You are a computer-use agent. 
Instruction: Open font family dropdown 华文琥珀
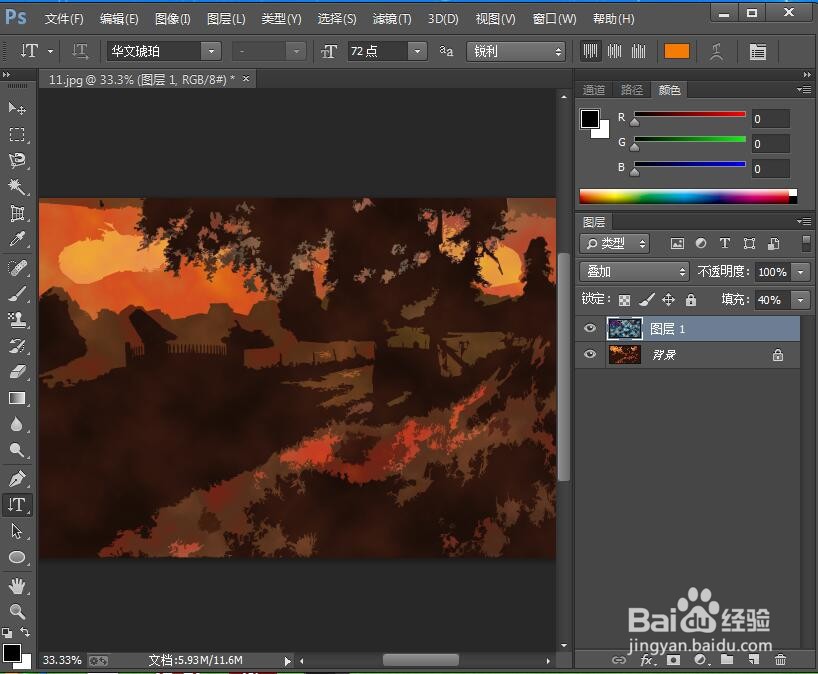coord(211,51)
